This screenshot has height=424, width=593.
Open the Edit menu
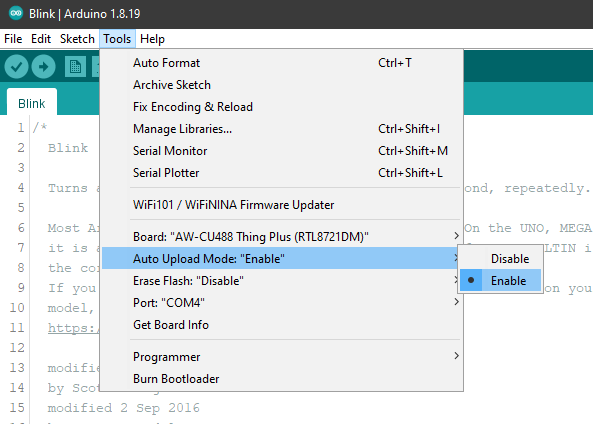(x=41, y=39)
